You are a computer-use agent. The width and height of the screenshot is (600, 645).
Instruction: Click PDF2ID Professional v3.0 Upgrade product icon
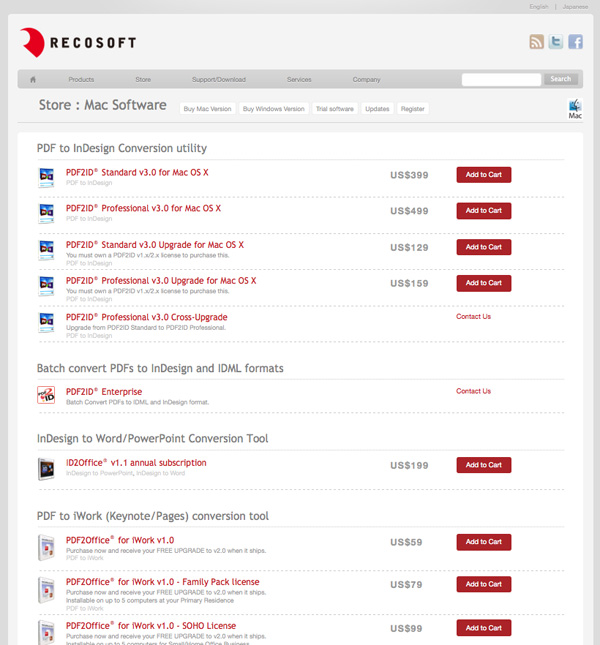click(46, 285)
